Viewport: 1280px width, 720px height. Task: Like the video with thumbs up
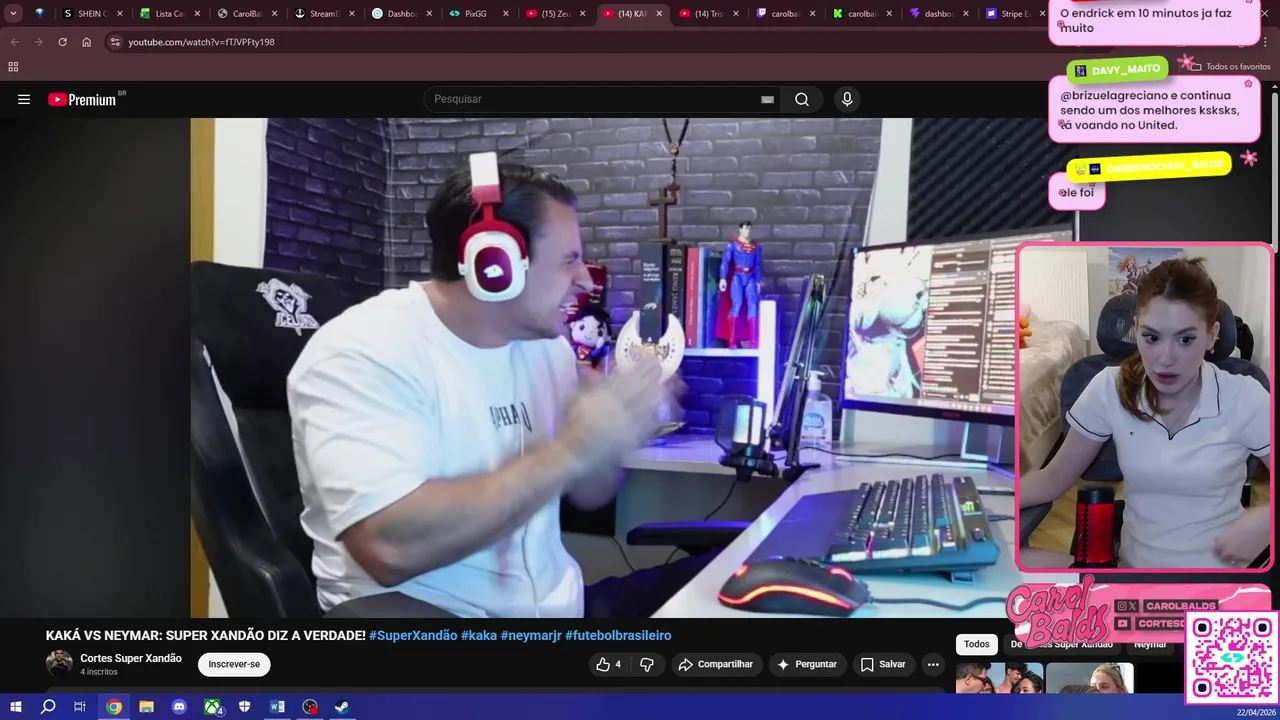click(608, 664)
